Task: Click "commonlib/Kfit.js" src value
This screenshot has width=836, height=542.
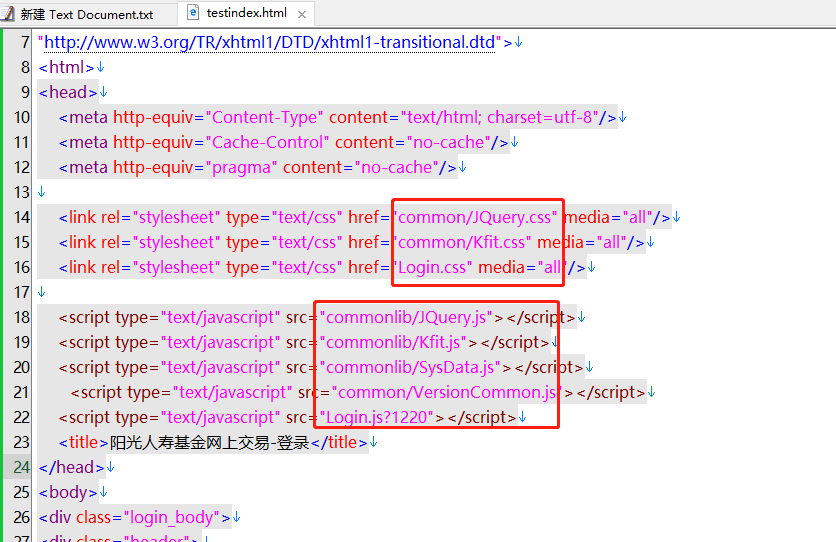Action: (393, 343)
